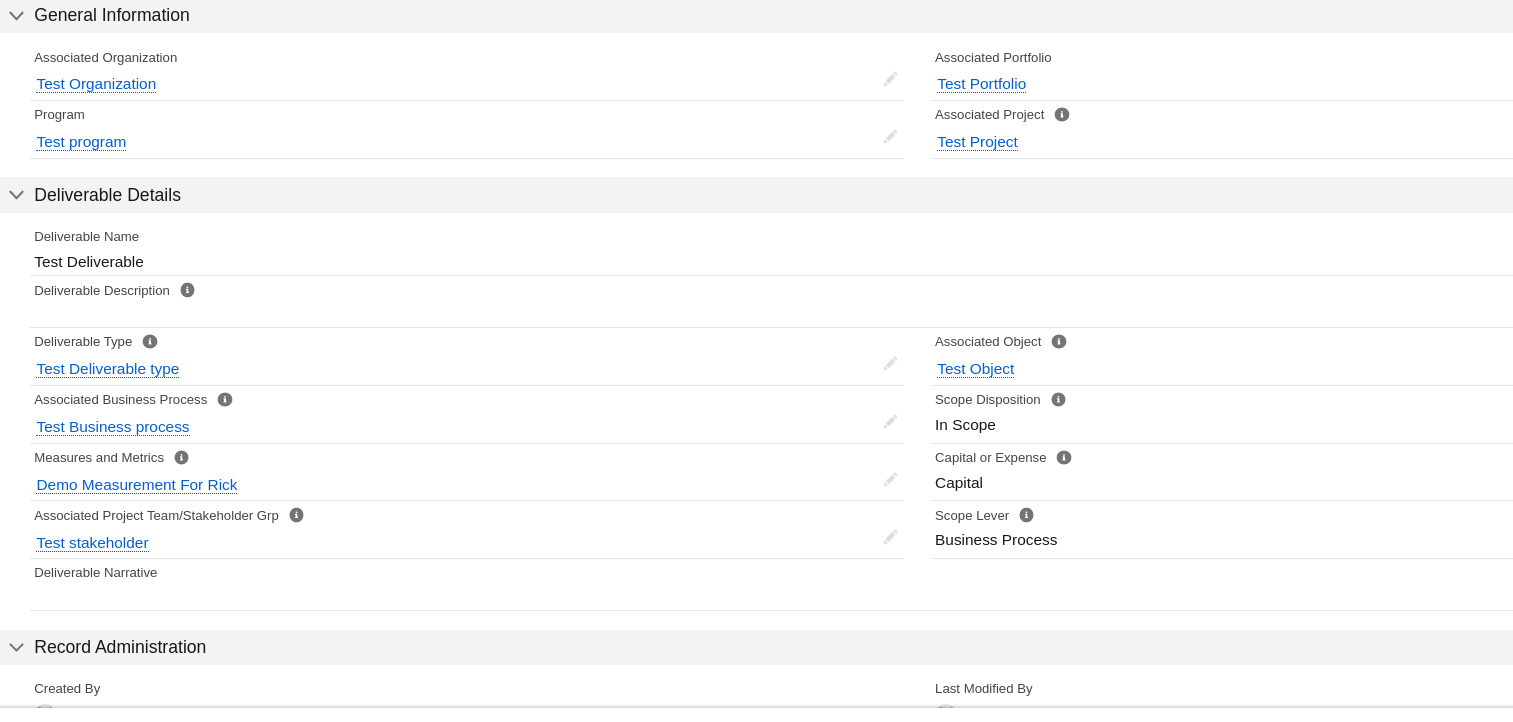Show info tooltip for Associated Project
The width and height of the screenshot is (1513, 722).
tap(1062, 114)
